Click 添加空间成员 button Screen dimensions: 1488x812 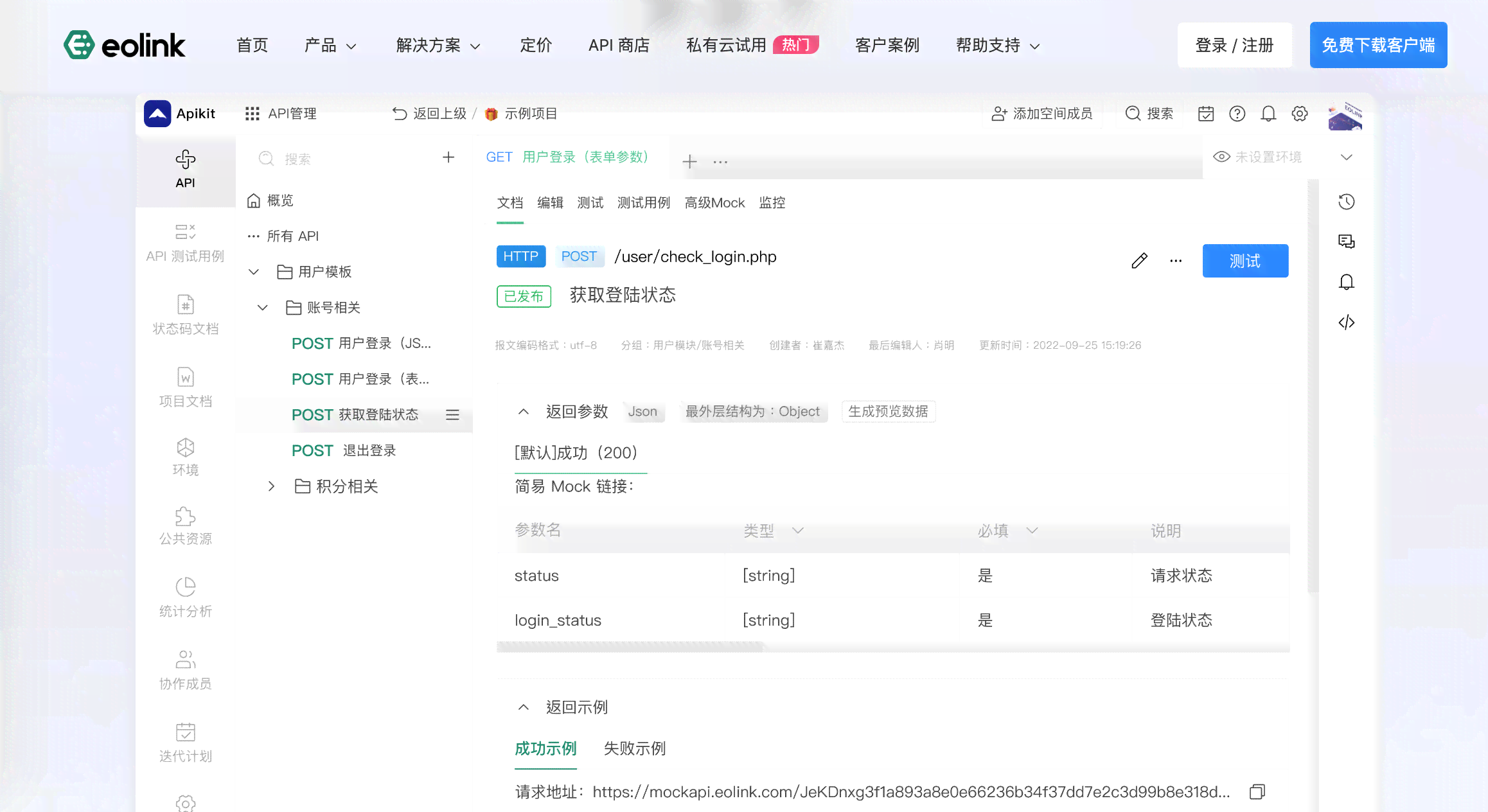click(1041, 114)
